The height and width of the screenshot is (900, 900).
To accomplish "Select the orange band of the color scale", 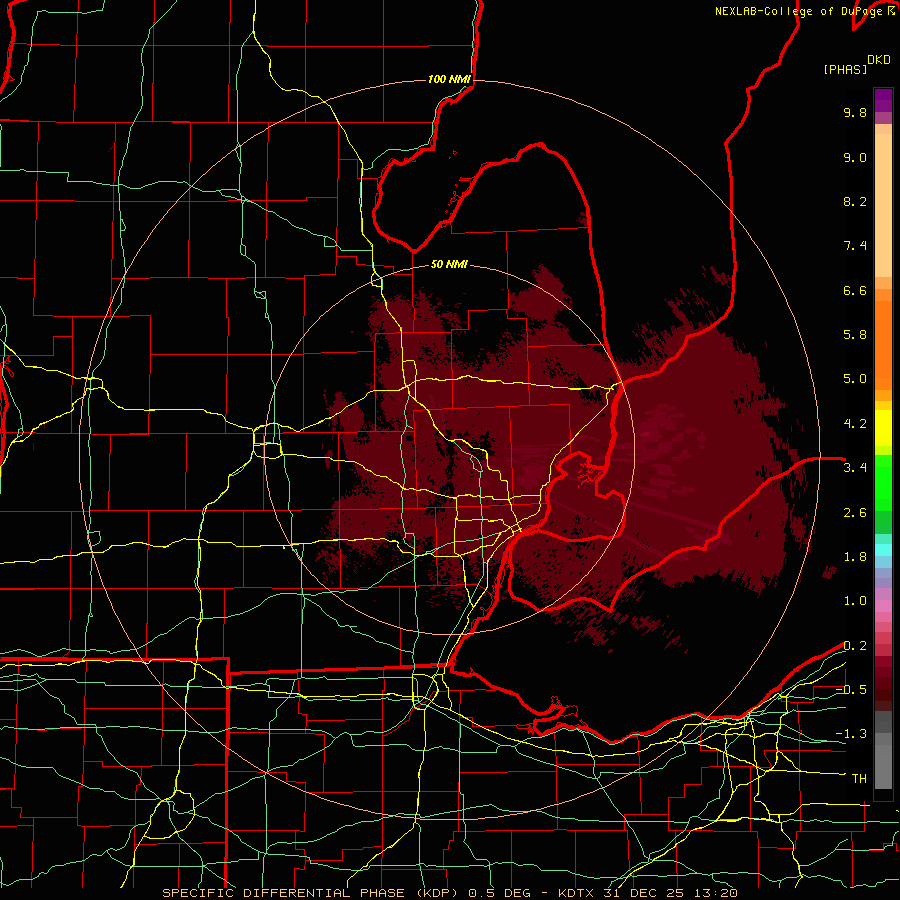I will [883, 345].
